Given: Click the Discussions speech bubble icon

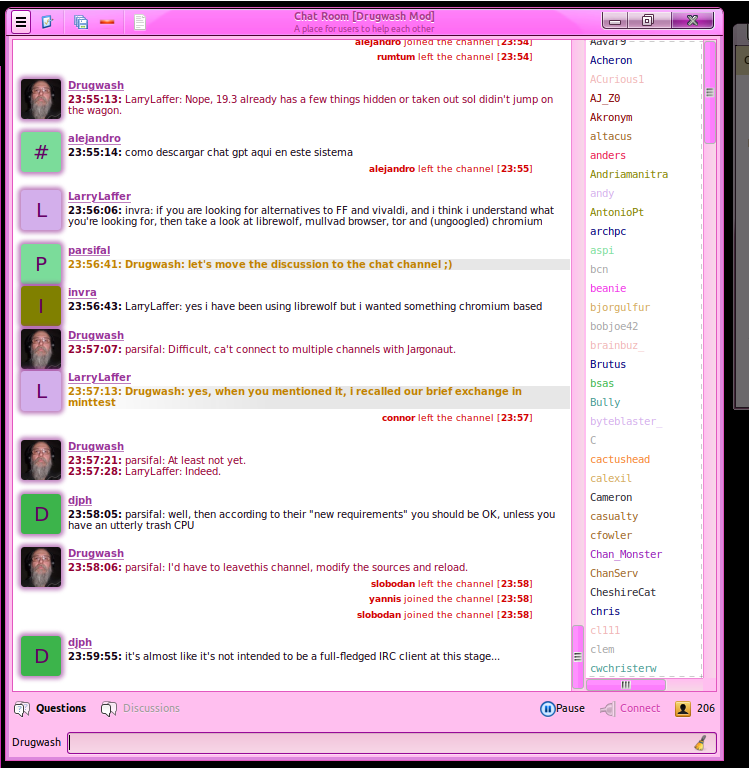Looking at the screenshot, I should coord(109,709).
